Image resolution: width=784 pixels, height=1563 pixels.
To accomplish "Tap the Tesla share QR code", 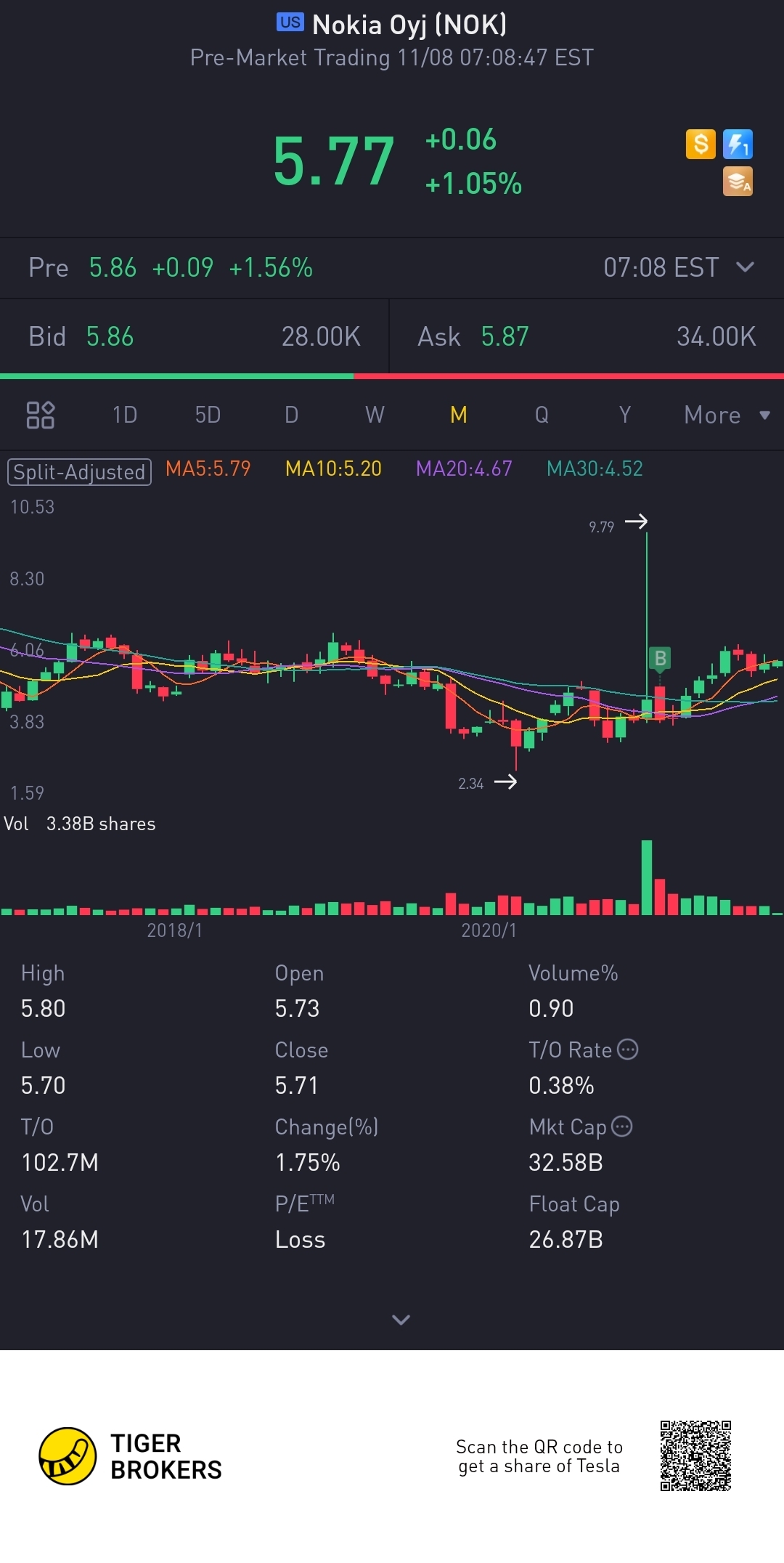I will click(x=695, y=1456).
